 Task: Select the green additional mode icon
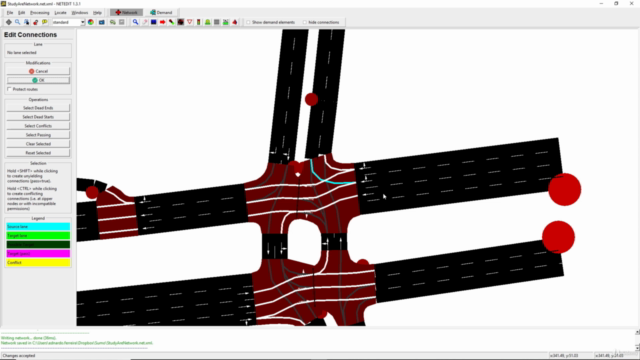(208, 22)
